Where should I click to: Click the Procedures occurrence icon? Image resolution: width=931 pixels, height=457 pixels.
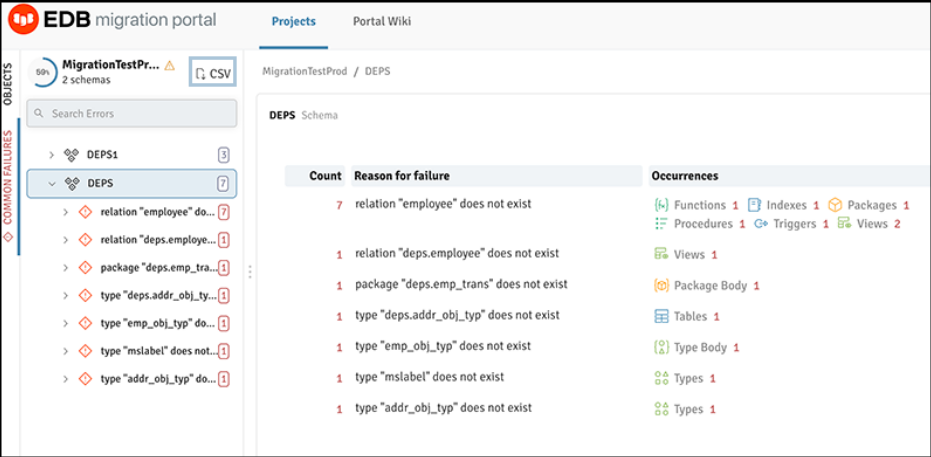[661, 224]
